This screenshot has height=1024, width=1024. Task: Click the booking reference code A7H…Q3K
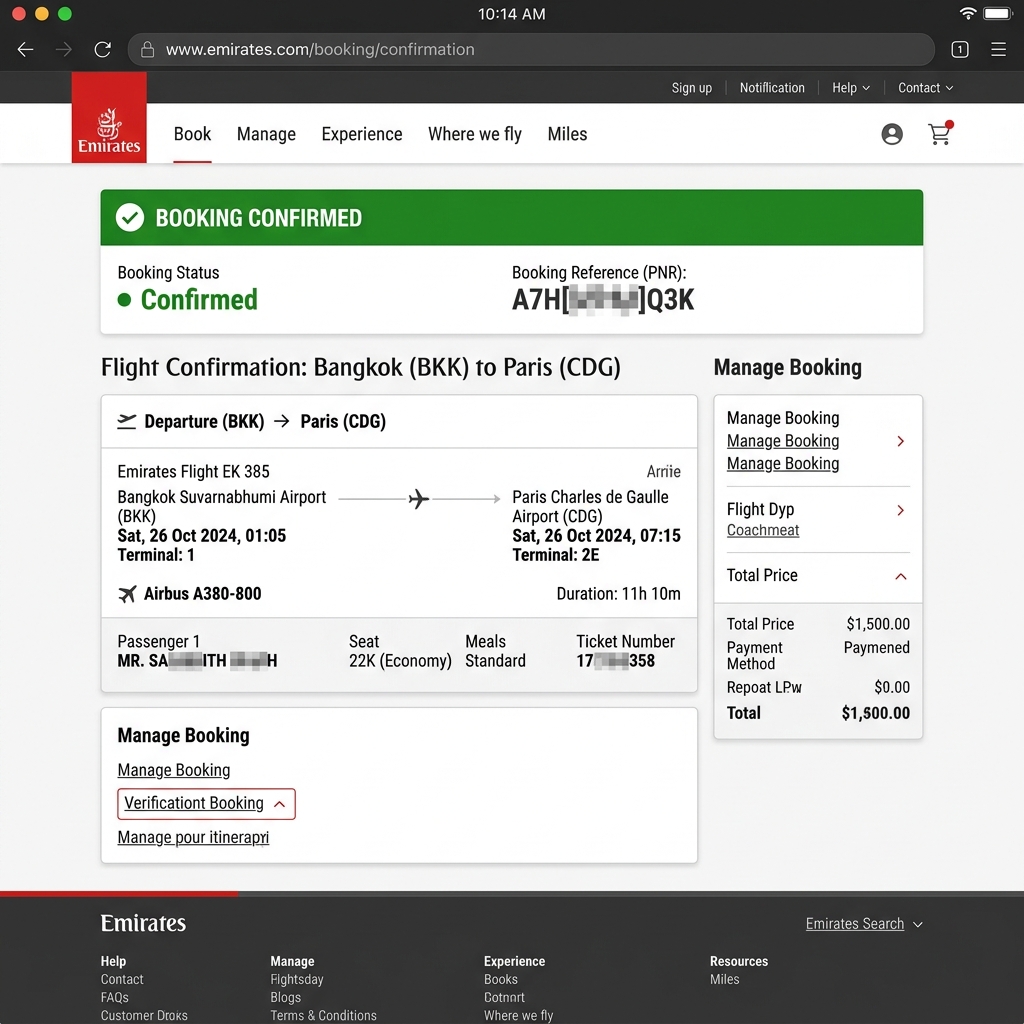pos(602,300)
